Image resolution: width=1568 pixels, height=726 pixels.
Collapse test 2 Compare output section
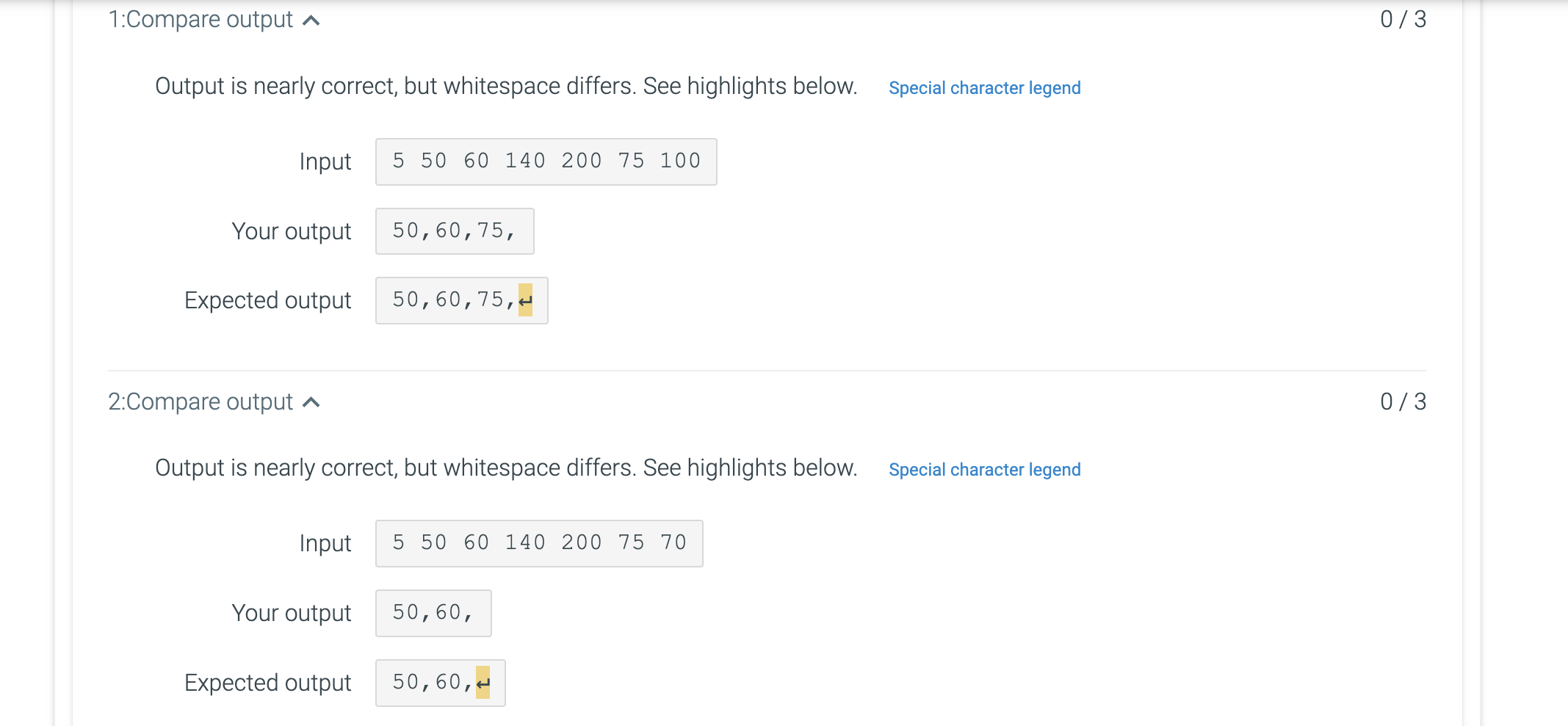point(311,402)
